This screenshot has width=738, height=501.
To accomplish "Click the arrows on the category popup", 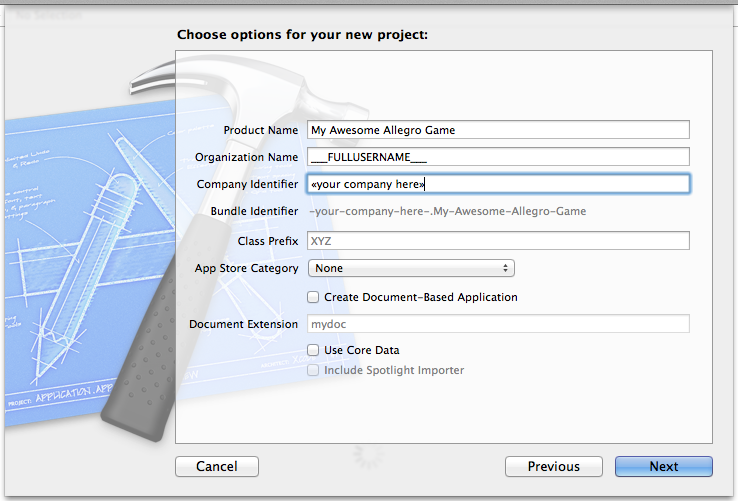I will coord(506,268).
